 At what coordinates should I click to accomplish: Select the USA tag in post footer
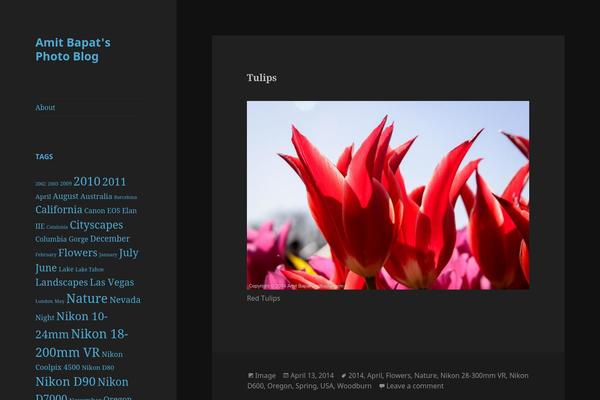click(326, 386)
